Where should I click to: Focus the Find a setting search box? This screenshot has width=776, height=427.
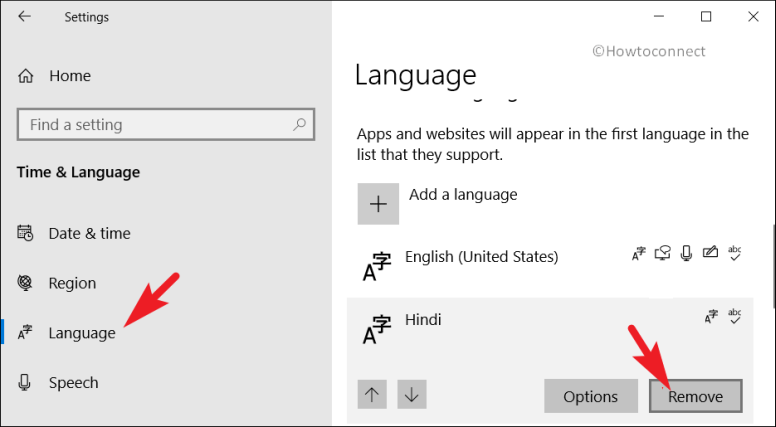[155, 125]
